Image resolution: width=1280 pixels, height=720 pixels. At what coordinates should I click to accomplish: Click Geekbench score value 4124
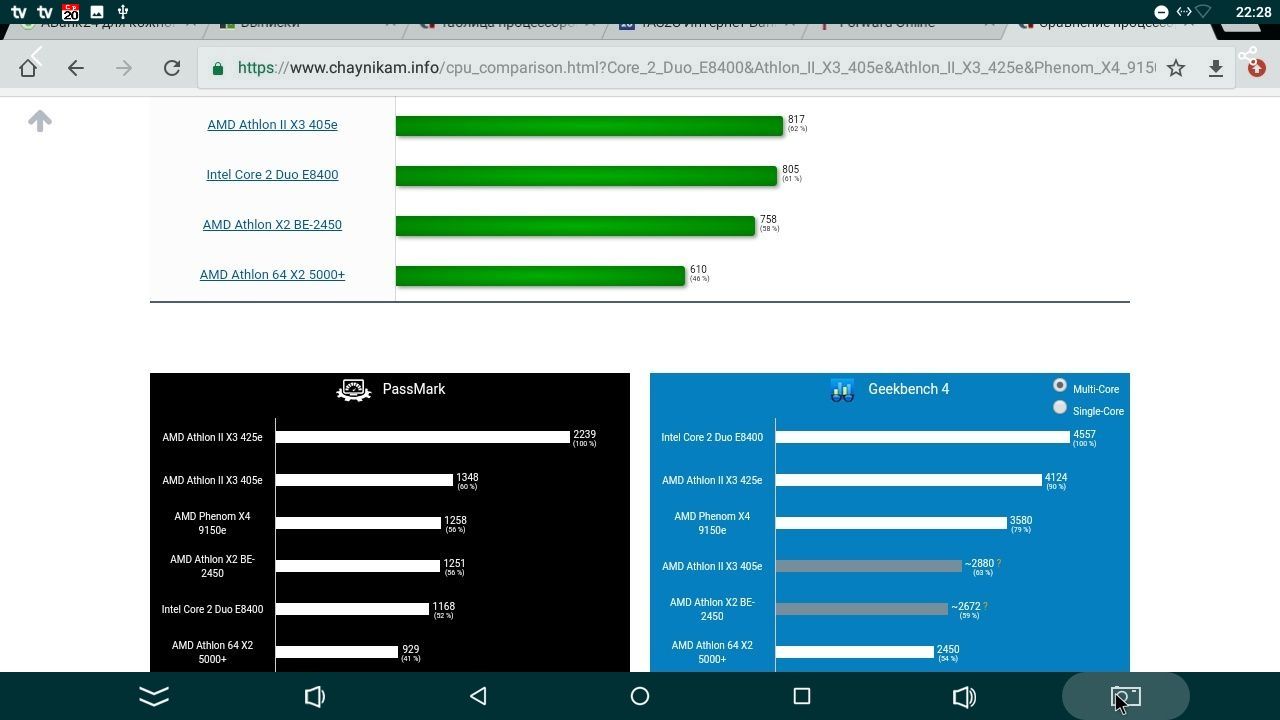(x=1056, y=478)
